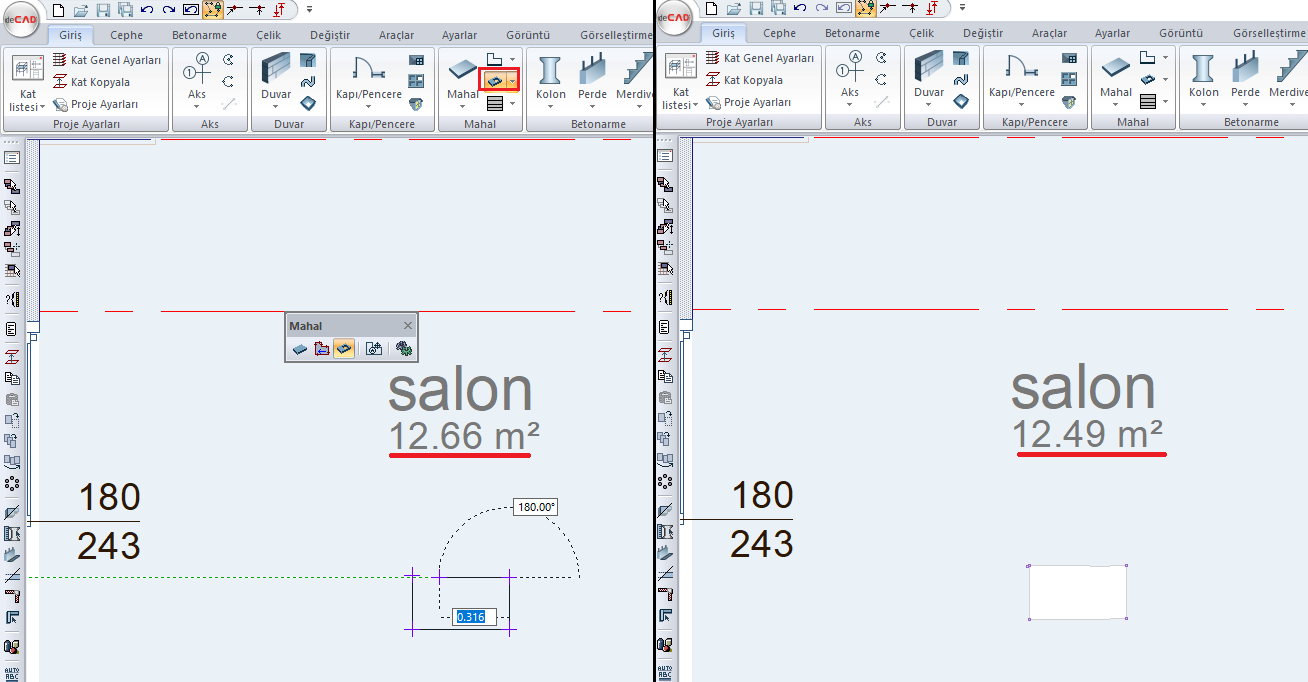This screenshot has height=682, width=1308.
Task: Select the first slab icon in the floating Mahal toolbar
Action: (x=300, y=349)
